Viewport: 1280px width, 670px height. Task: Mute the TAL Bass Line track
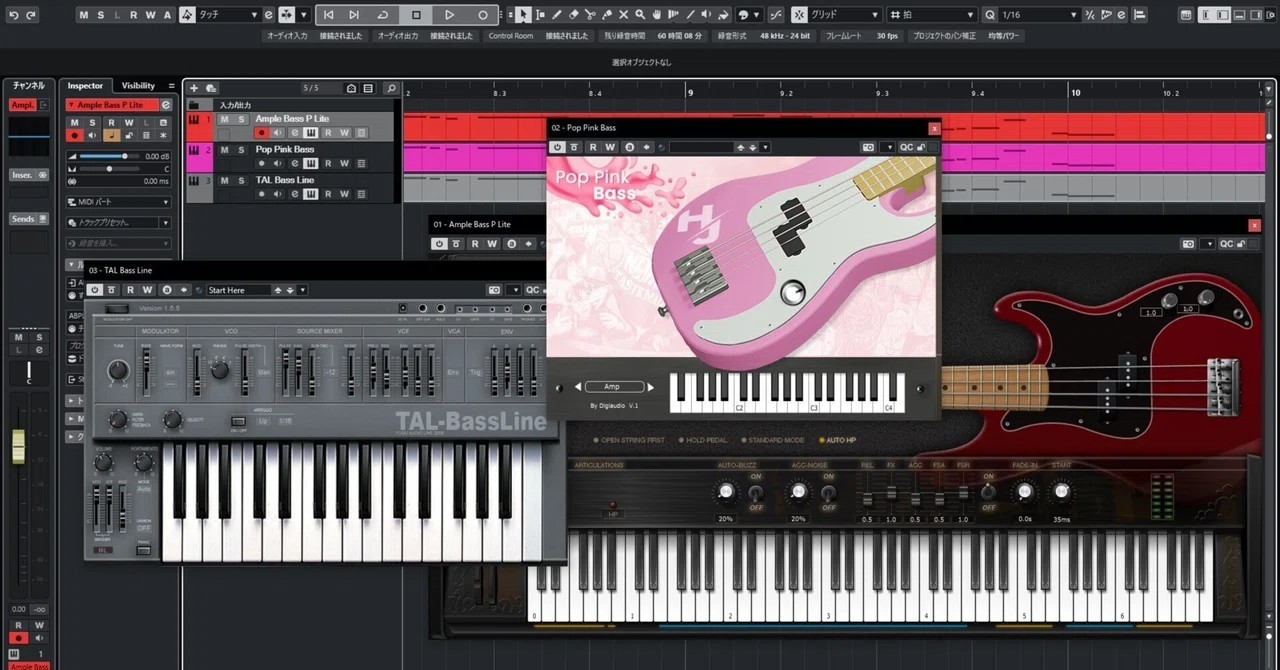pos(224,180)
